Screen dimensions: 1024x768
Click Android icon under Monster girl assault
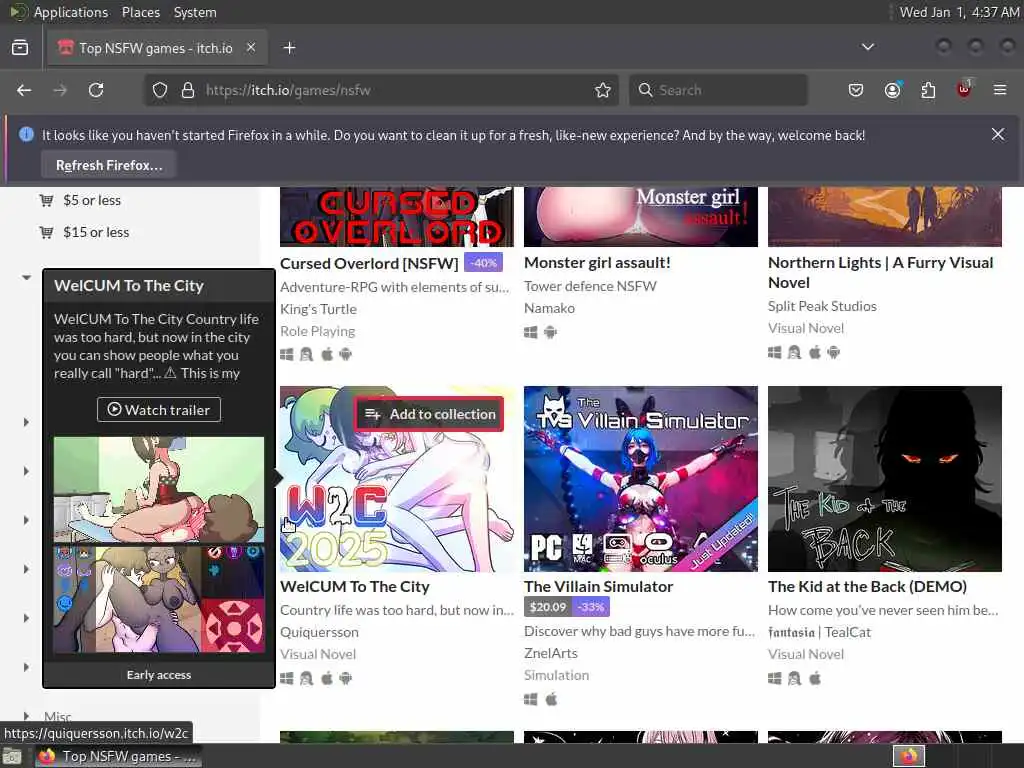551,332
